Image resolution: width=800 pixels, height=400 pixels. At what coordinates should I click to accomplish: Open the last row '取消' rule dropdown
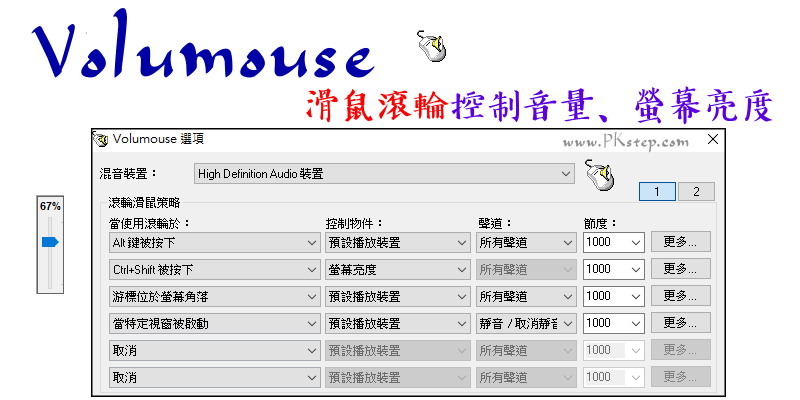(x=215, y=378)
